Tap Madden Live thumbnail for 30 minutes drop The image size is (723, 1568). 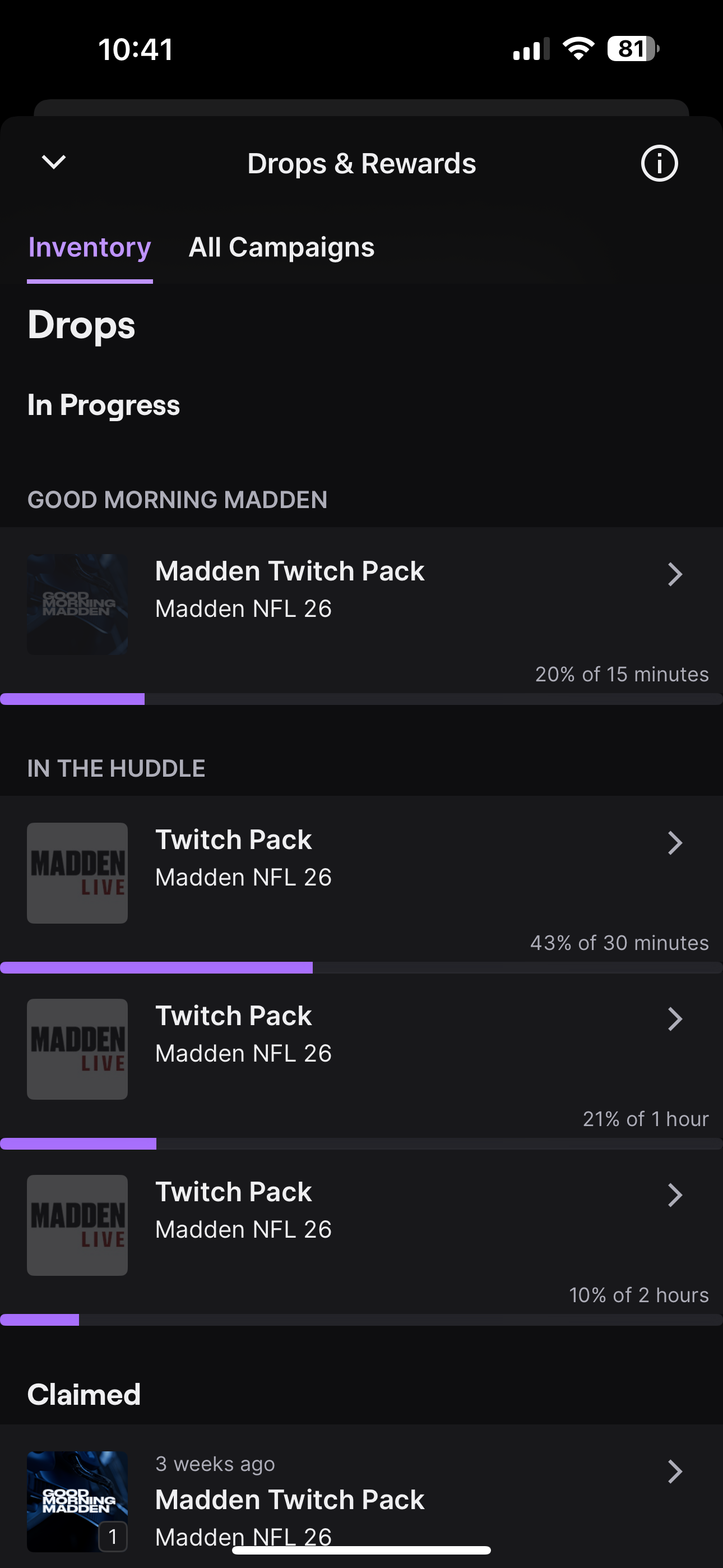[x=77, y=873]
